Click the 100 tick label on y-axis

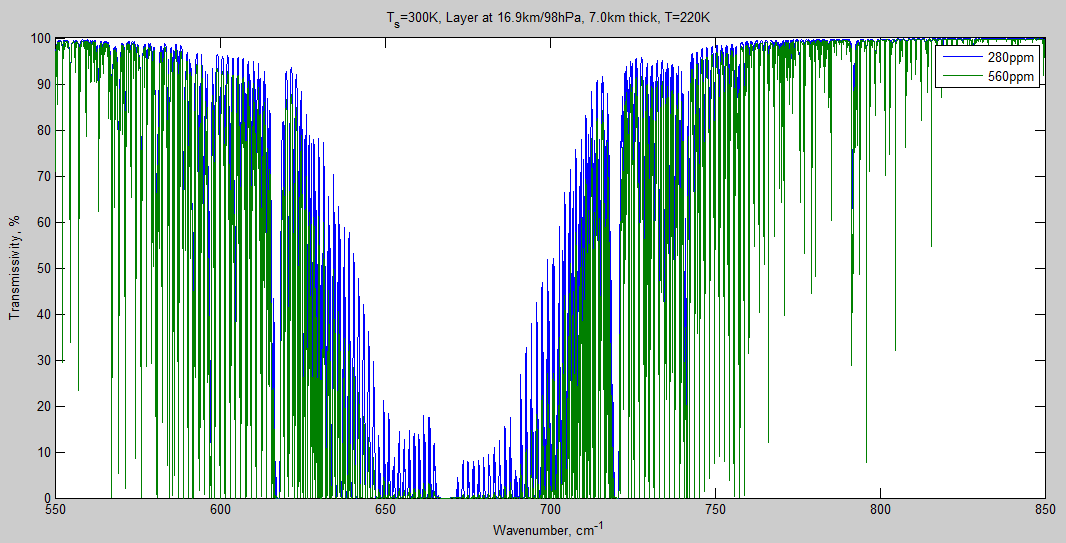pyautogui.click(x=40, y=39)
